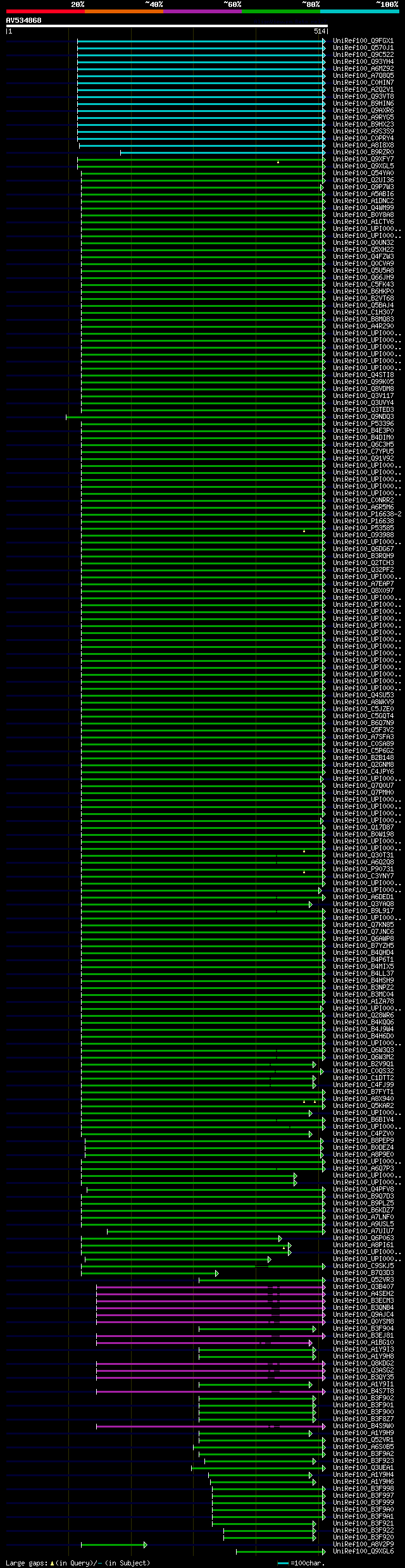
Task: Select UniRef100_B4QHD4 label
Action: coord(363,953)
